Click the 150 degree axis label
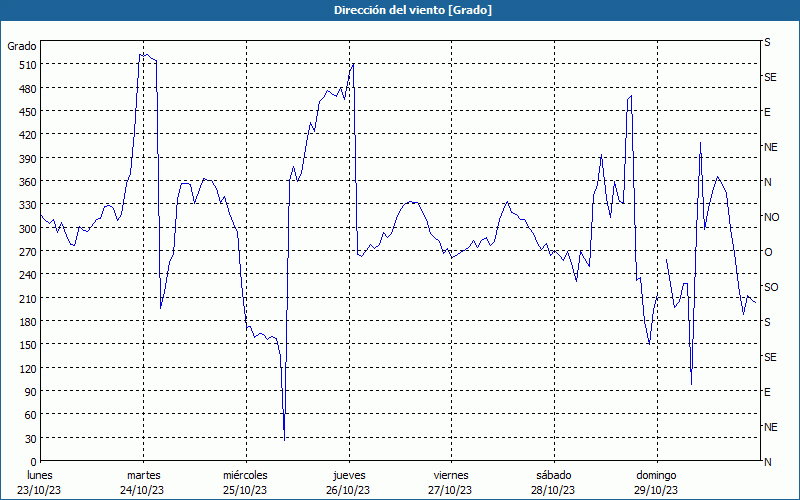Screen dimensions: 800x500 27,345
